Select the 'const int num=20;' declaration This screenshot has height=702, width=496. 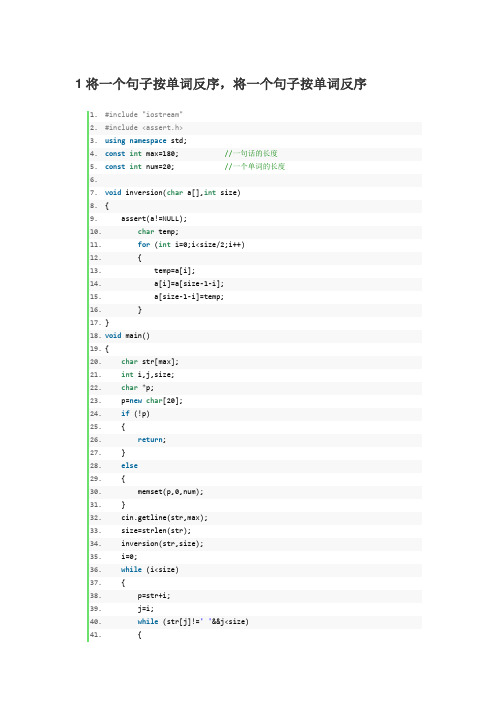coord(140,167)
